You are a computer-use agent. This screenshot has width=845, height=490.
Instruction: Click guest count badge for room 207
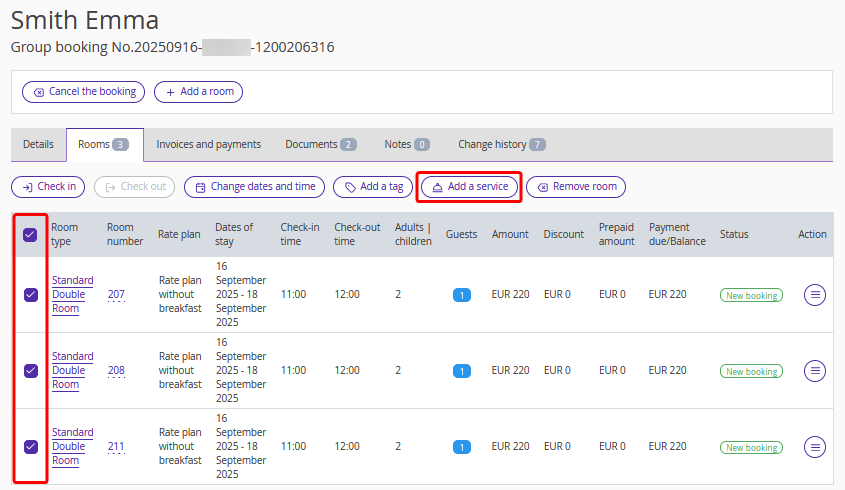point(461,295)
